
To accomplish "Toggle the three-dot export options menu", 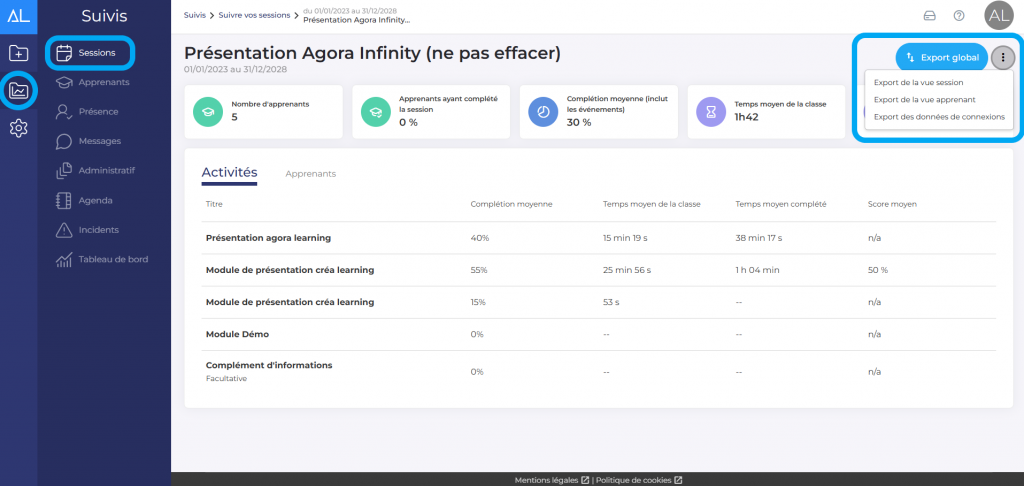I will (x=1003, y=58).
